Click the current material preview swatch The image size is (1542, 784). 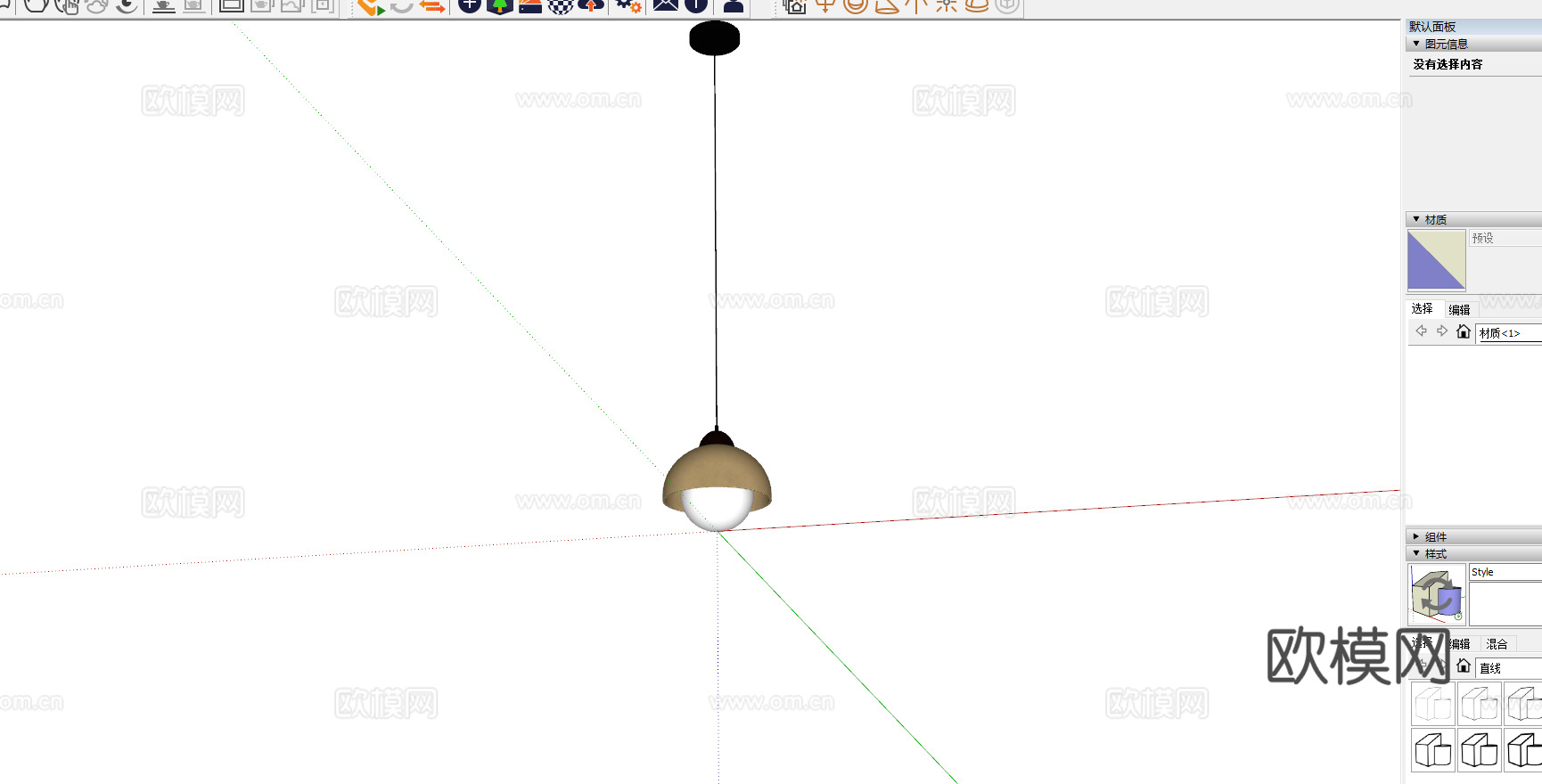(1437, 260)
